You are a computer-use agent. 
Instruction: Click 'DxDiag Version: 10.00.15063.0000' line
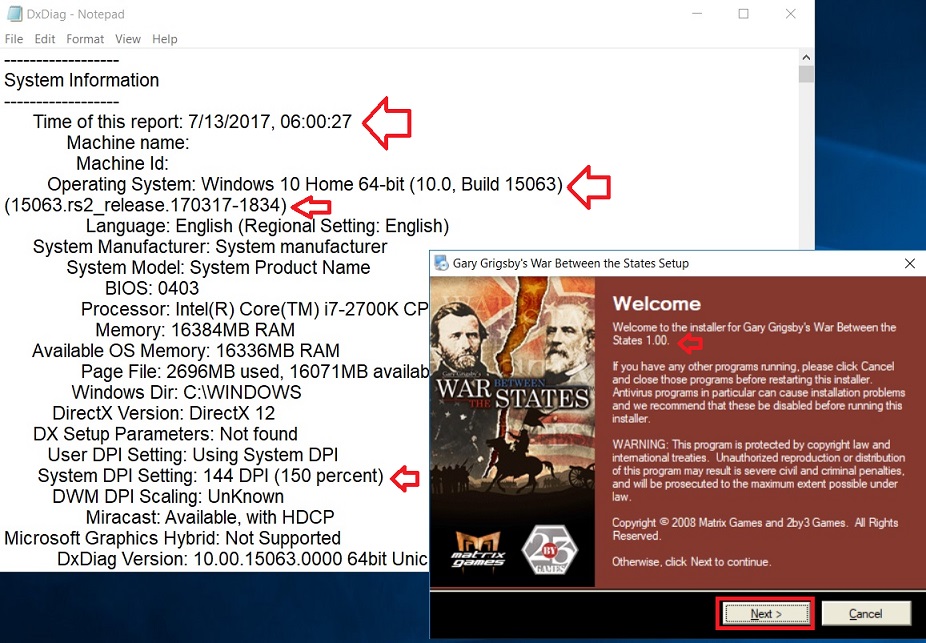pos(243,559)
